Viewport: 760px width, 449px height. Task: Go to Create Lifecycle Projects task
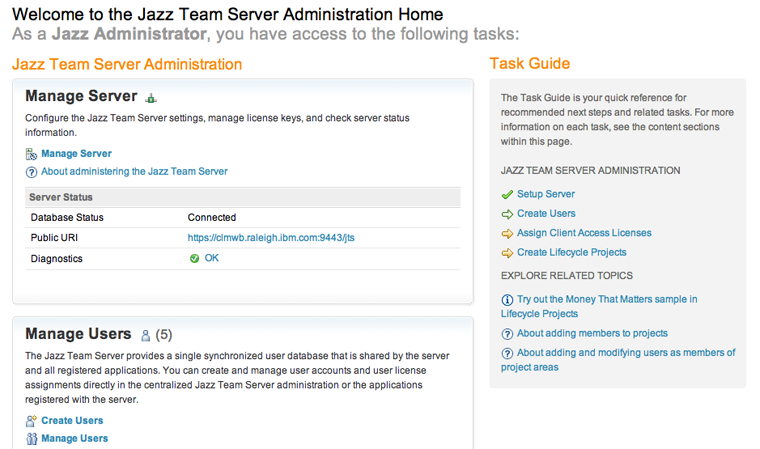571,252
